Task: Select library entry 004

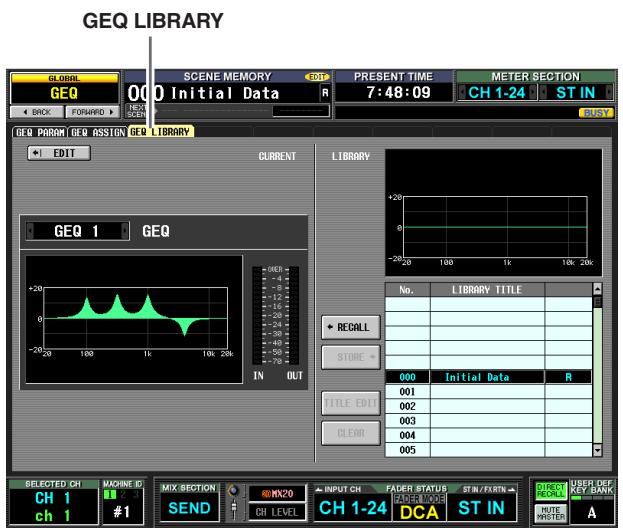Action: click(488, 435)
